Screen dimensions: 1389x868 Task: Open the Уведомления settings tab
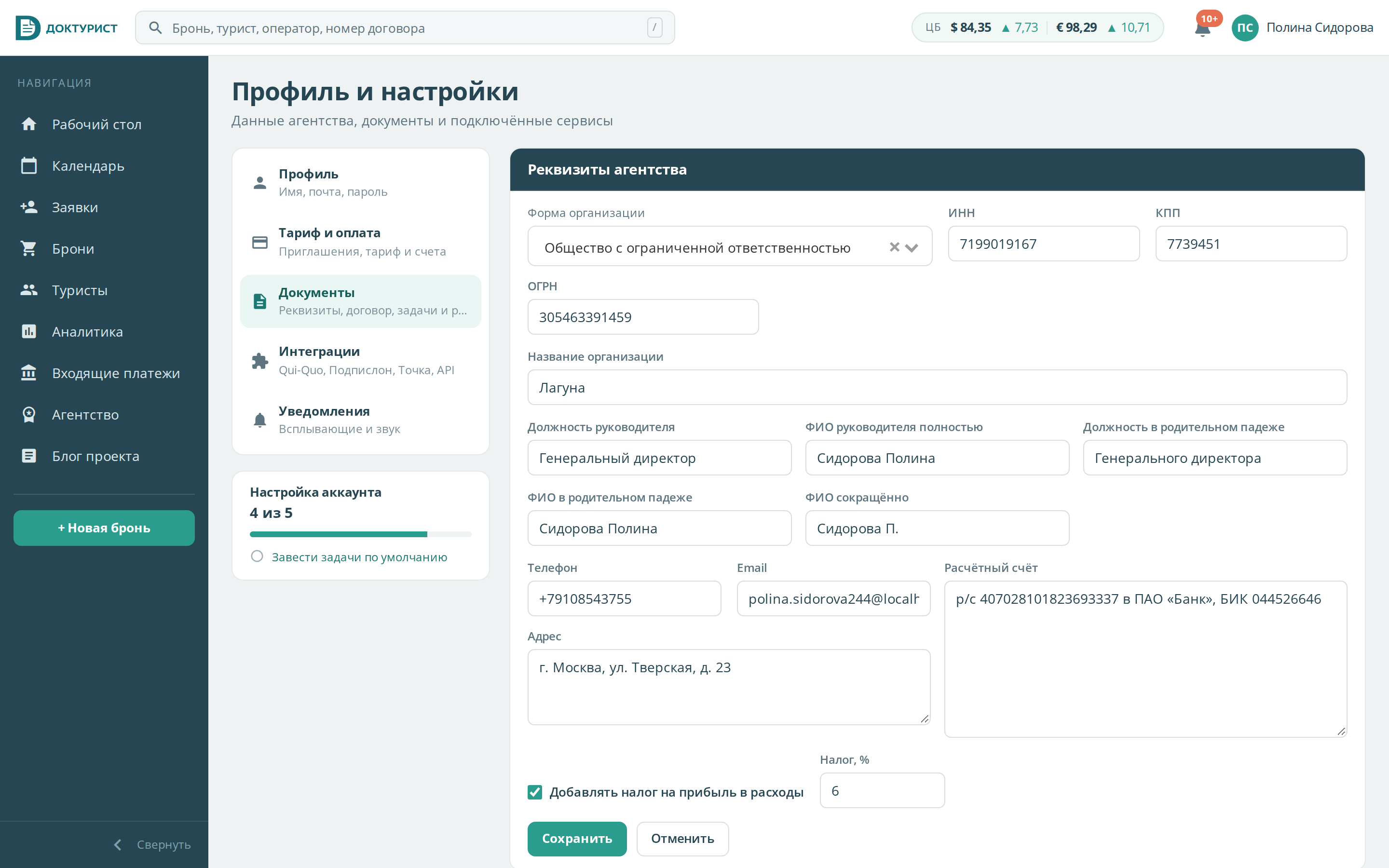tap(360, 420)
